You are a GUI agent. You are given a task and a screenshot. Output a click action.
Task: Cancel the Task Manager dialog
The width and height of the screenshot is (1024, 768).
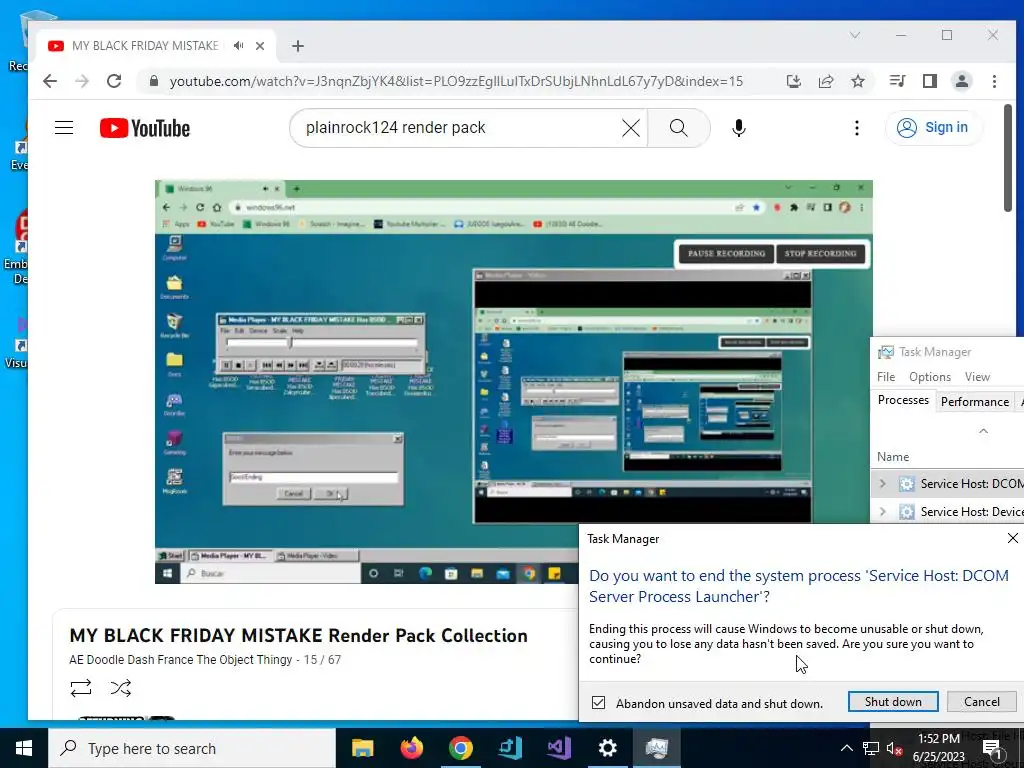coord(982,701)
